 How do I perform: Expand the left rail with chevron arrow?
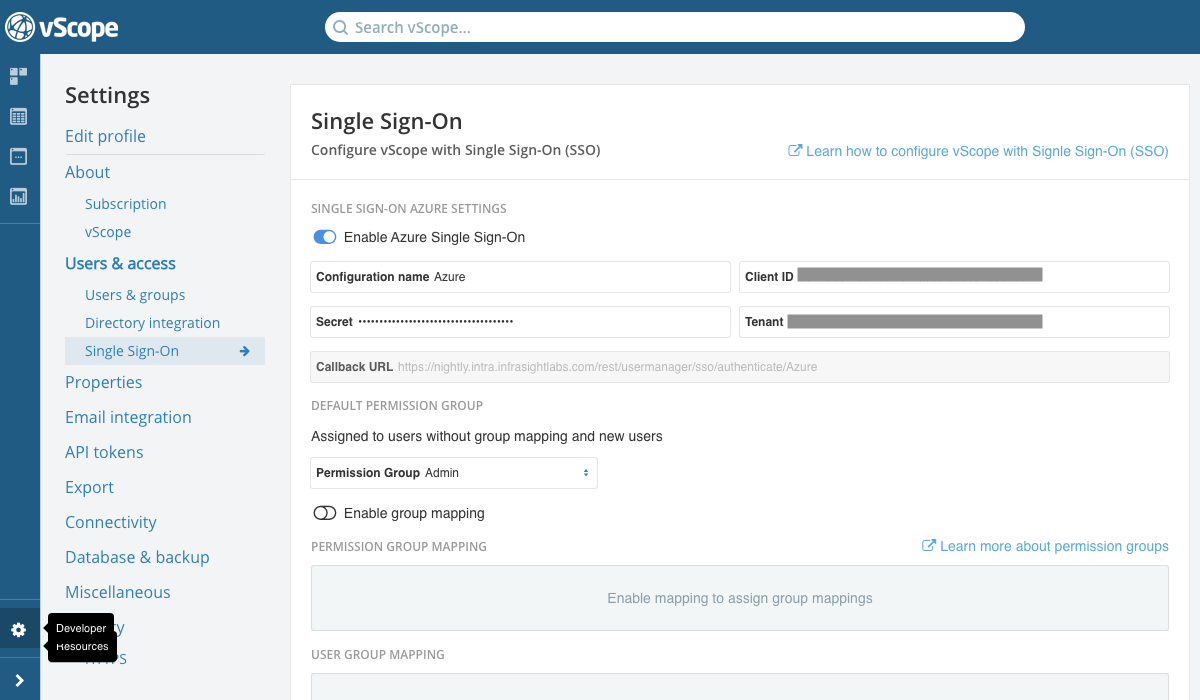[x=19, y=680]
